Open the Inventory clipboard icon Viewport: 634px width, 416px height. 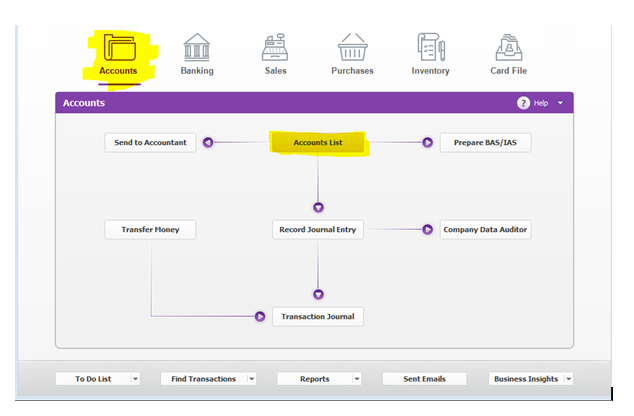tap(430, 50)
